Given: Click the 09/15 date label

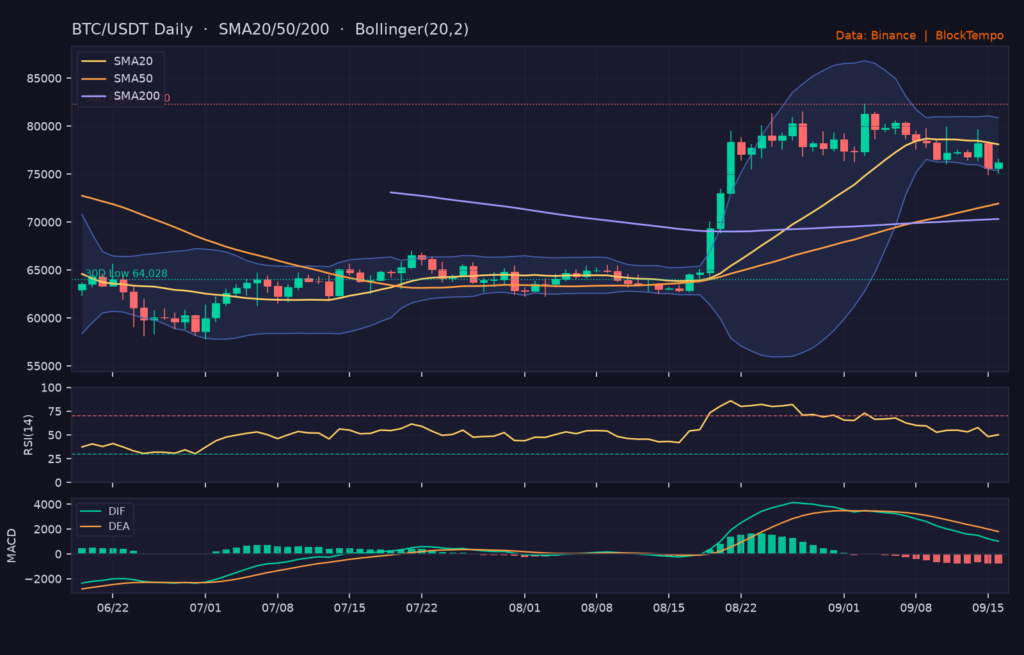Looking at the screenshot, I should pos(988,608).
